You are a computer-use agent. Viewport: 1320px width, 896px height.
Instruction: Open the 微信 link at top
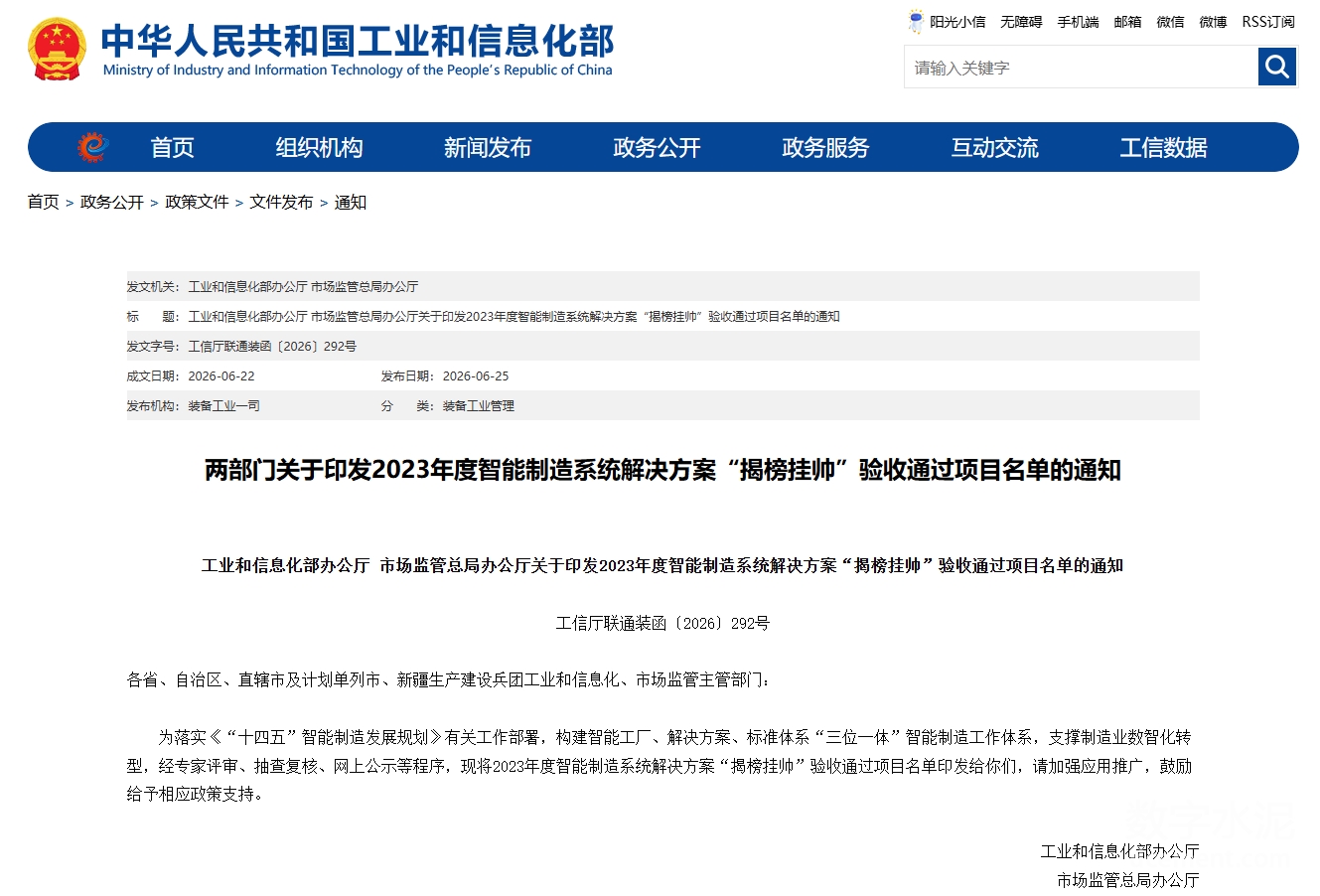1170,22
